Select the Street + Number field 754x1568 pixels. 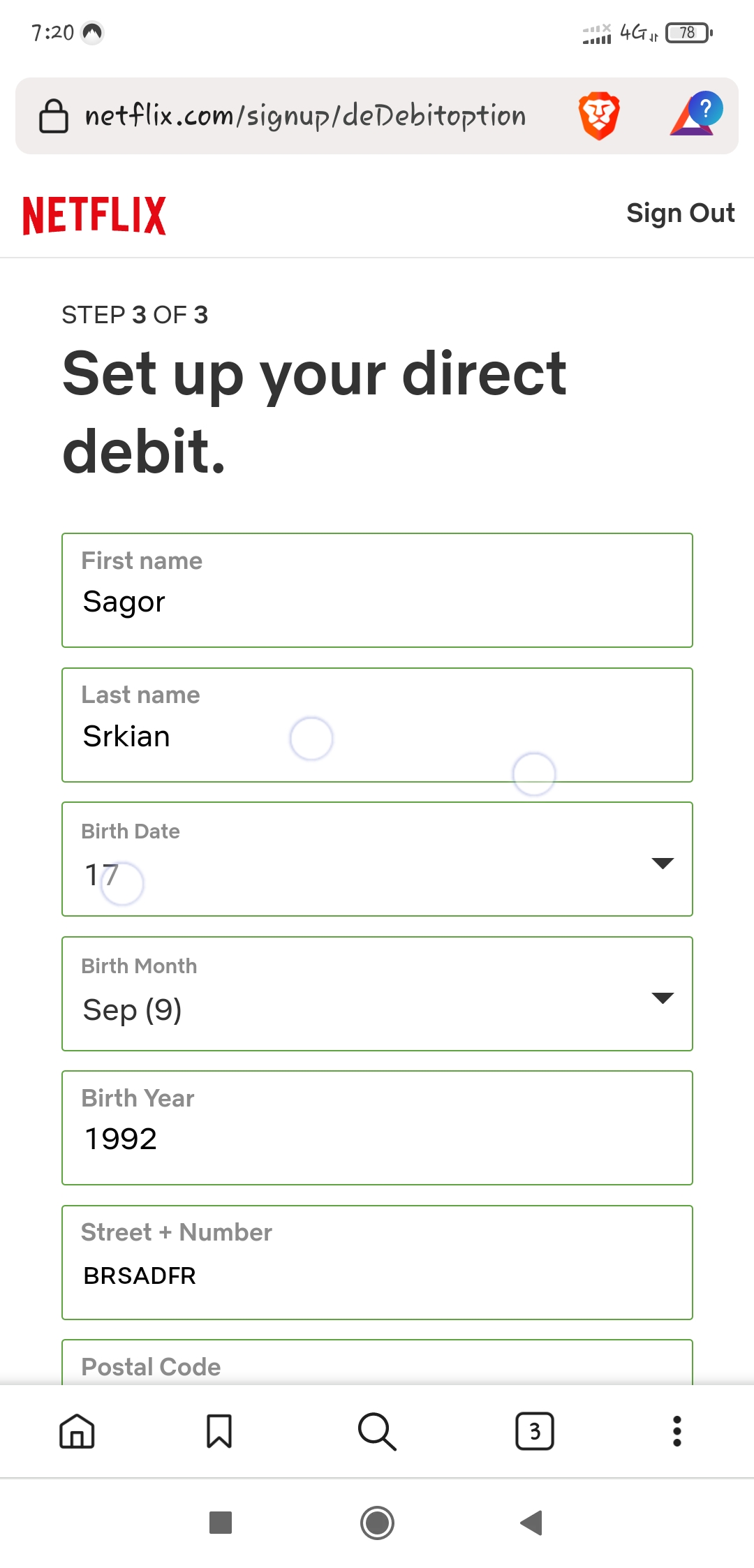click(377, 1263)
